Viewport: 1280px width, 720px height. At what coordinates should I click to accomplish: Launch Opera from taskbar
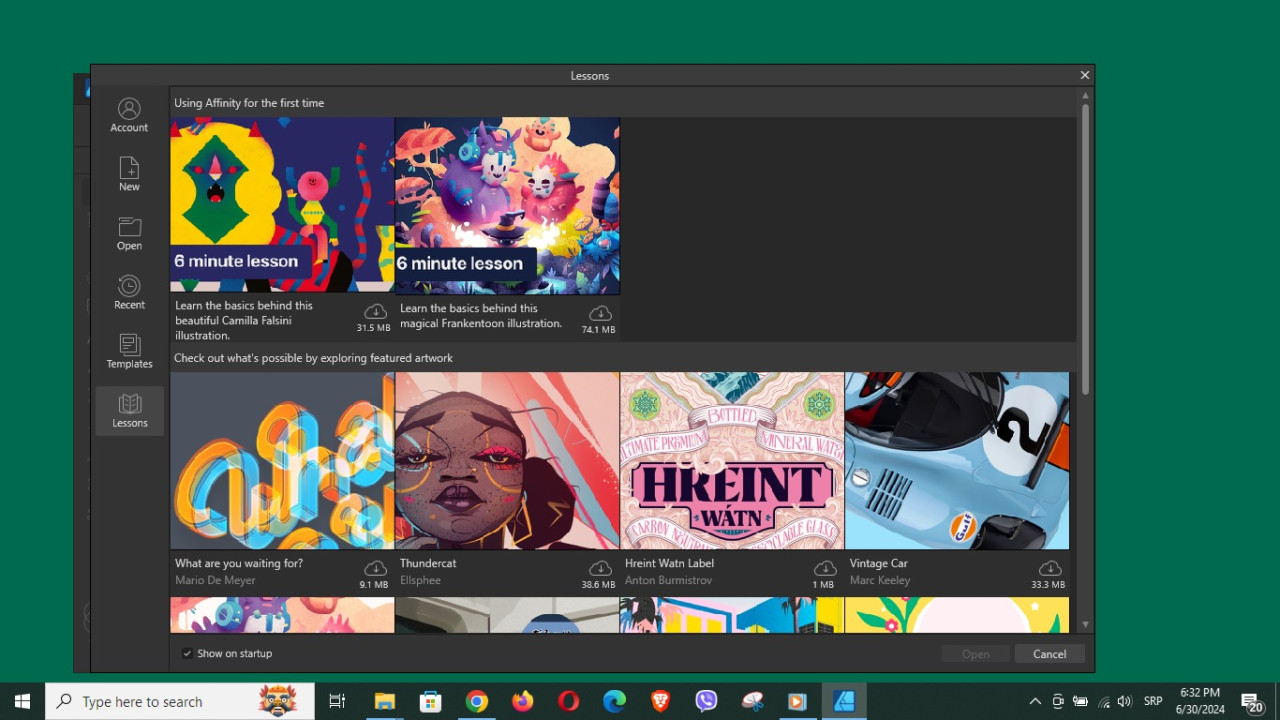(x=568, y=701)
